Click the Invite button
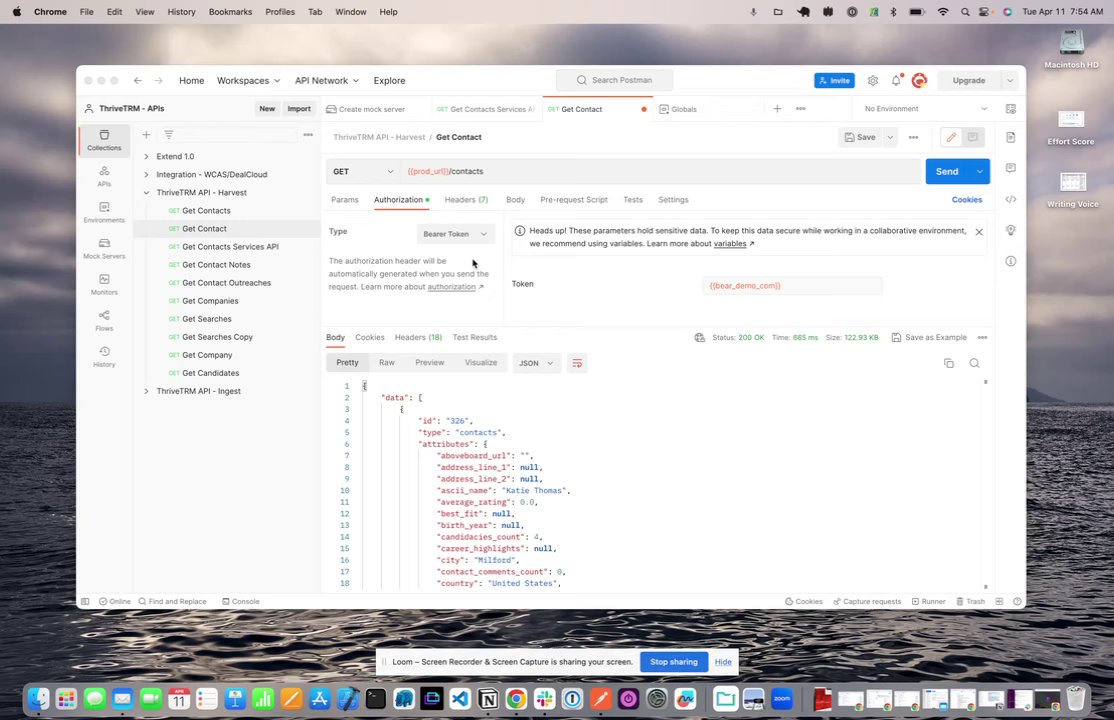The width and height of the screenshot is (1114, 720). coord(834,80)
